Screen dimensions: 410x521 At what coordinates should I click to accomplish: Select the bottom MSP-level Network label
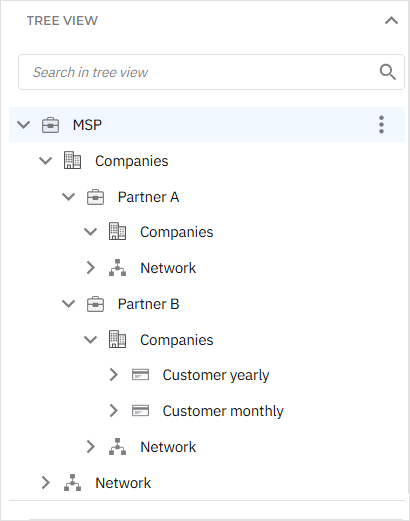pos(123,483)
